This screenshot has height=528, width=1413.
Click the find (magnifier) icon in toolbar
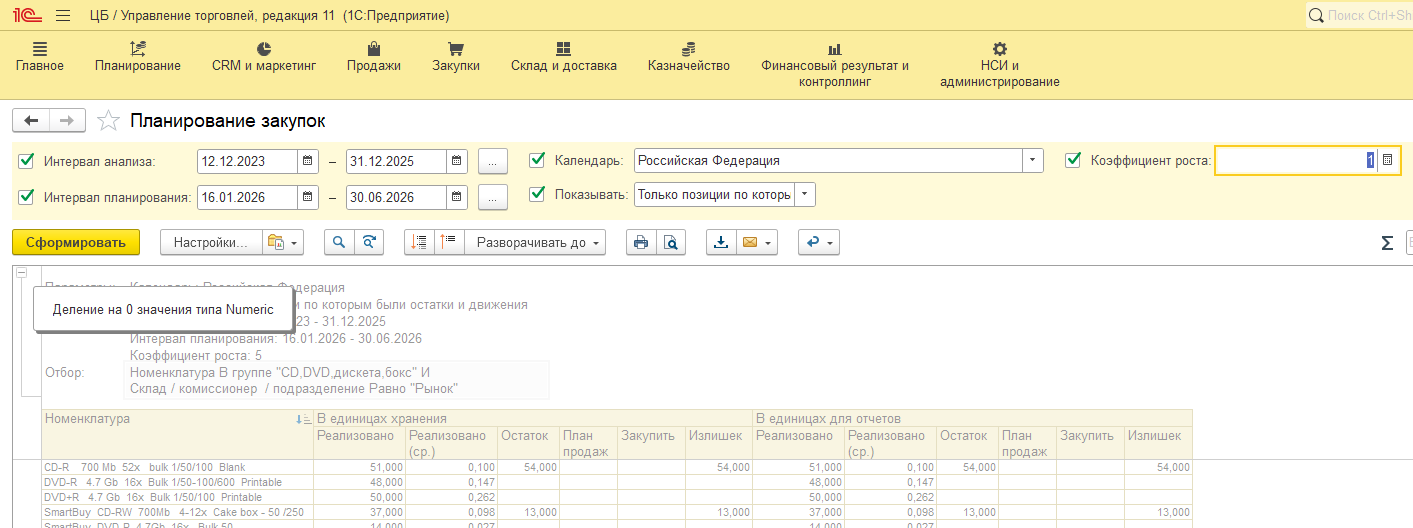tap(339, 242)
